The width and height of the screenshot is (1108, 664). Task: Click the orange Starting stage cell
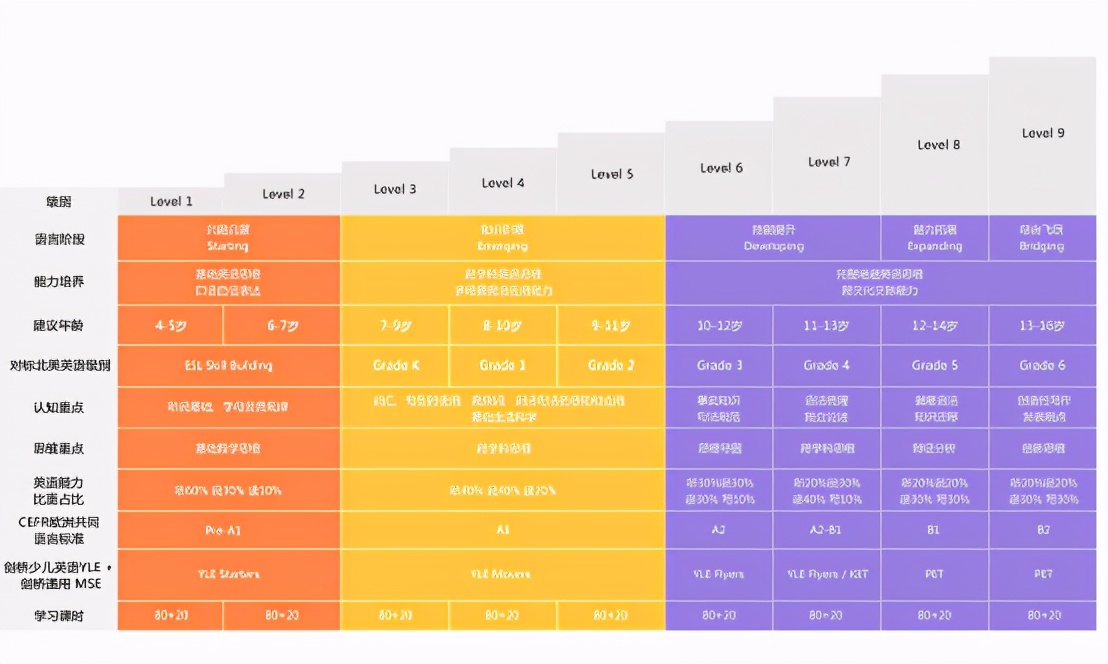click(x=228, y=238)
